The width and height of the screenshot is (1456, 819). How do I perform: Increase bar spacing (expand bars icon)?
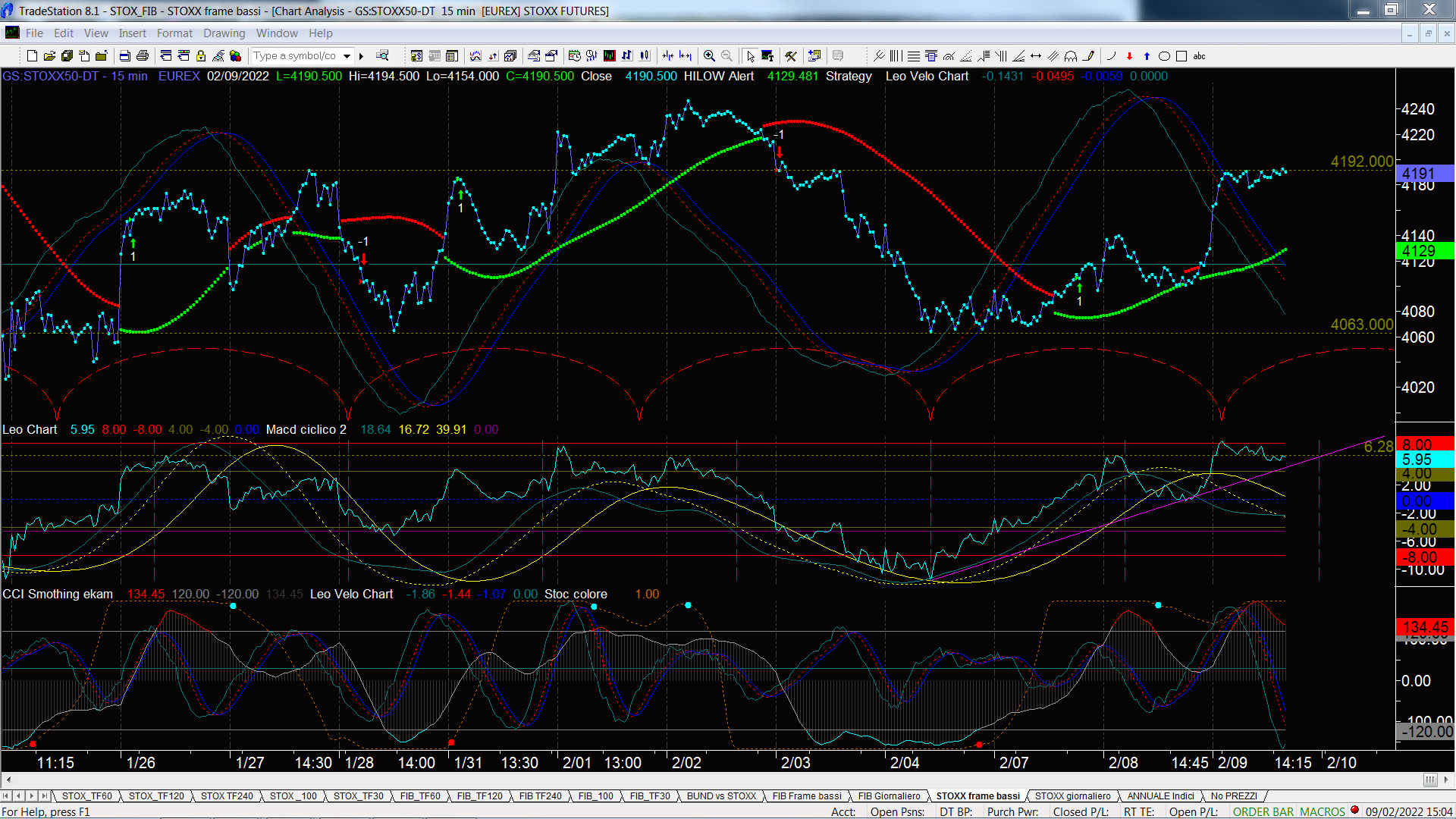pos(686,56)
